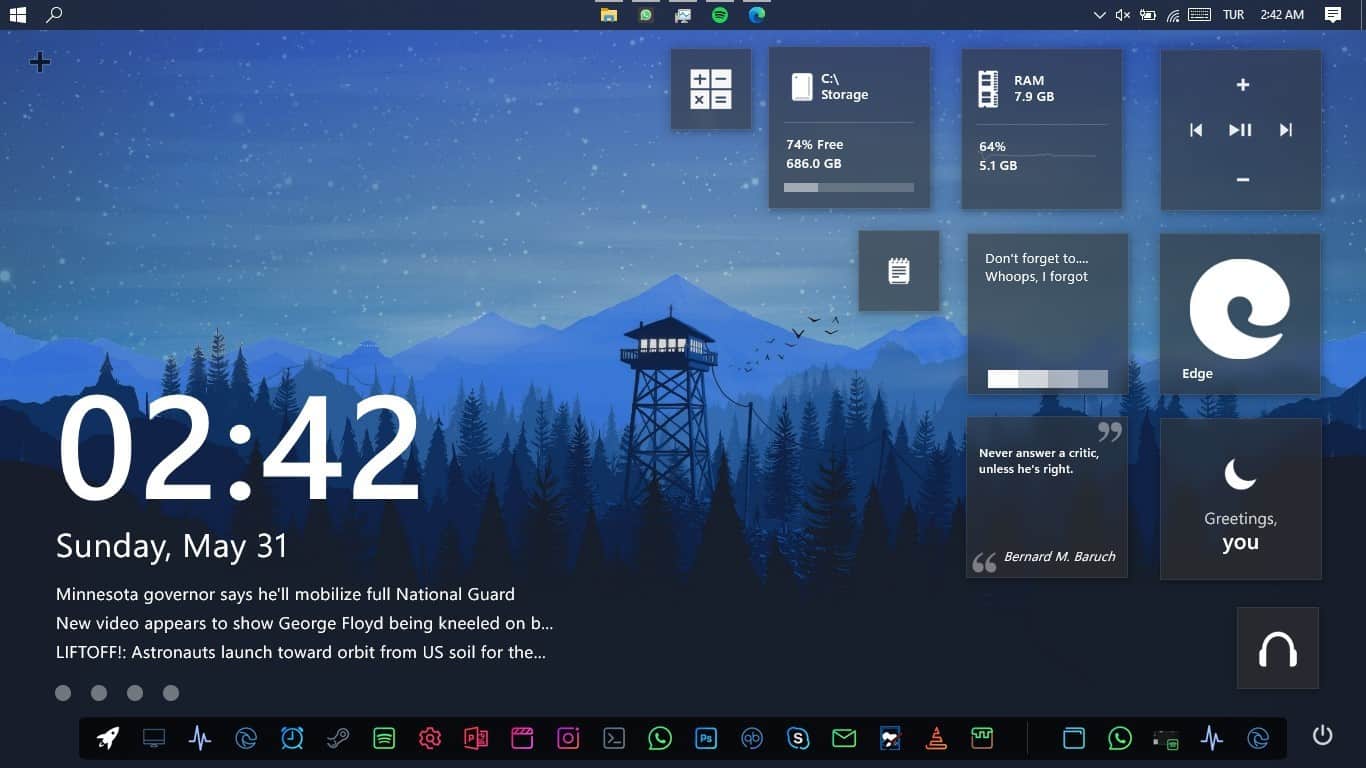Open the Action Center notifications icon
1366x768 pixels.
tap(1333, 15)
